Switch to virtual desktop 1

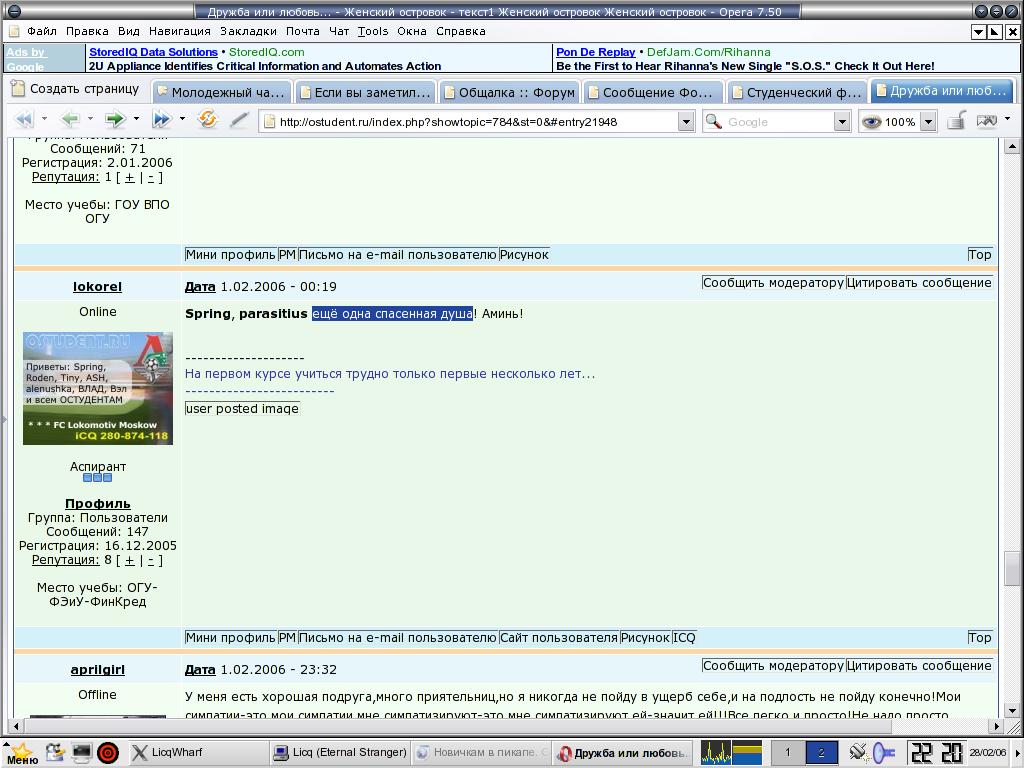pyautogui.click(x=787, y=753)
